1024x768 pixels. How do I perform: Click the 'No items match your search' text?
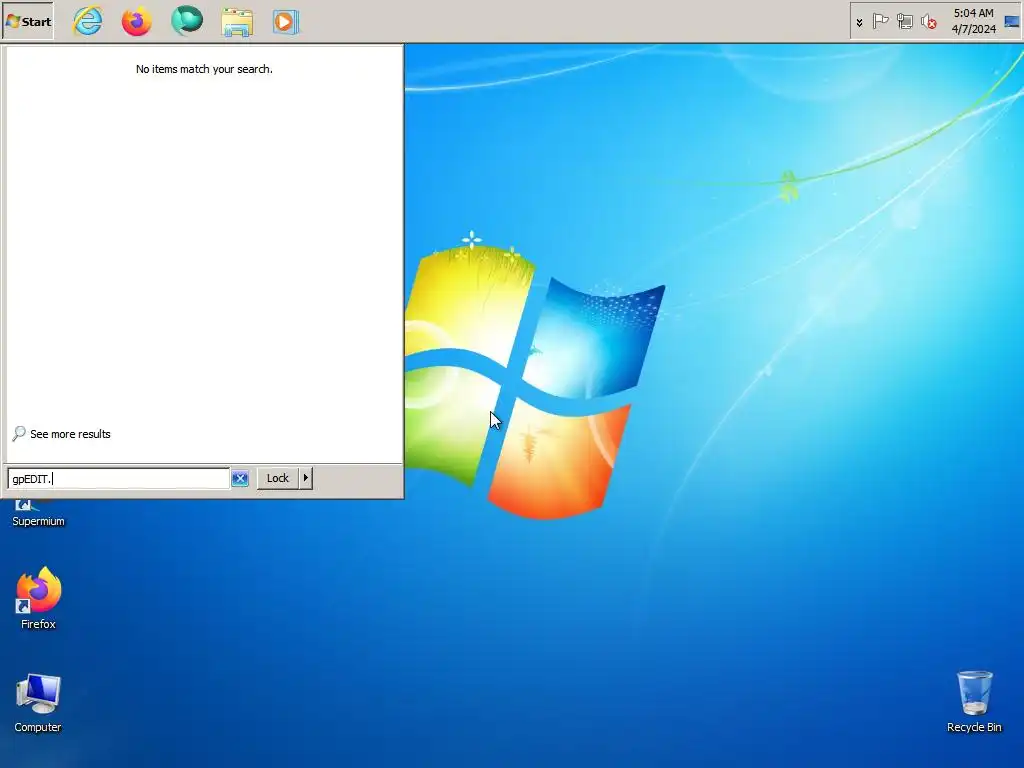[204, 69]
